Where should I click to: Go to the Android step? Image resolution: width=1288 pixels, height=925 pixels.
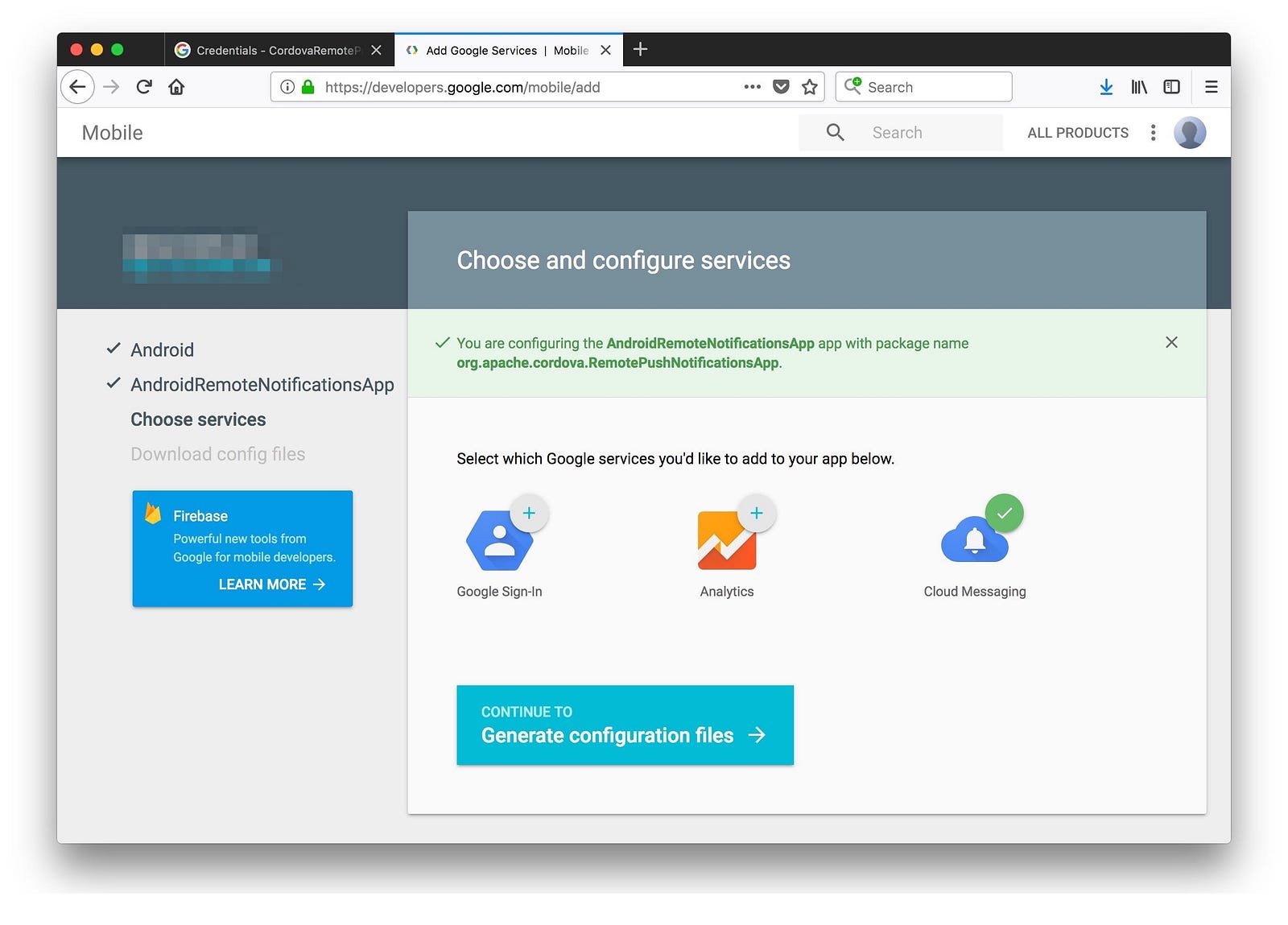pos(162,350)
